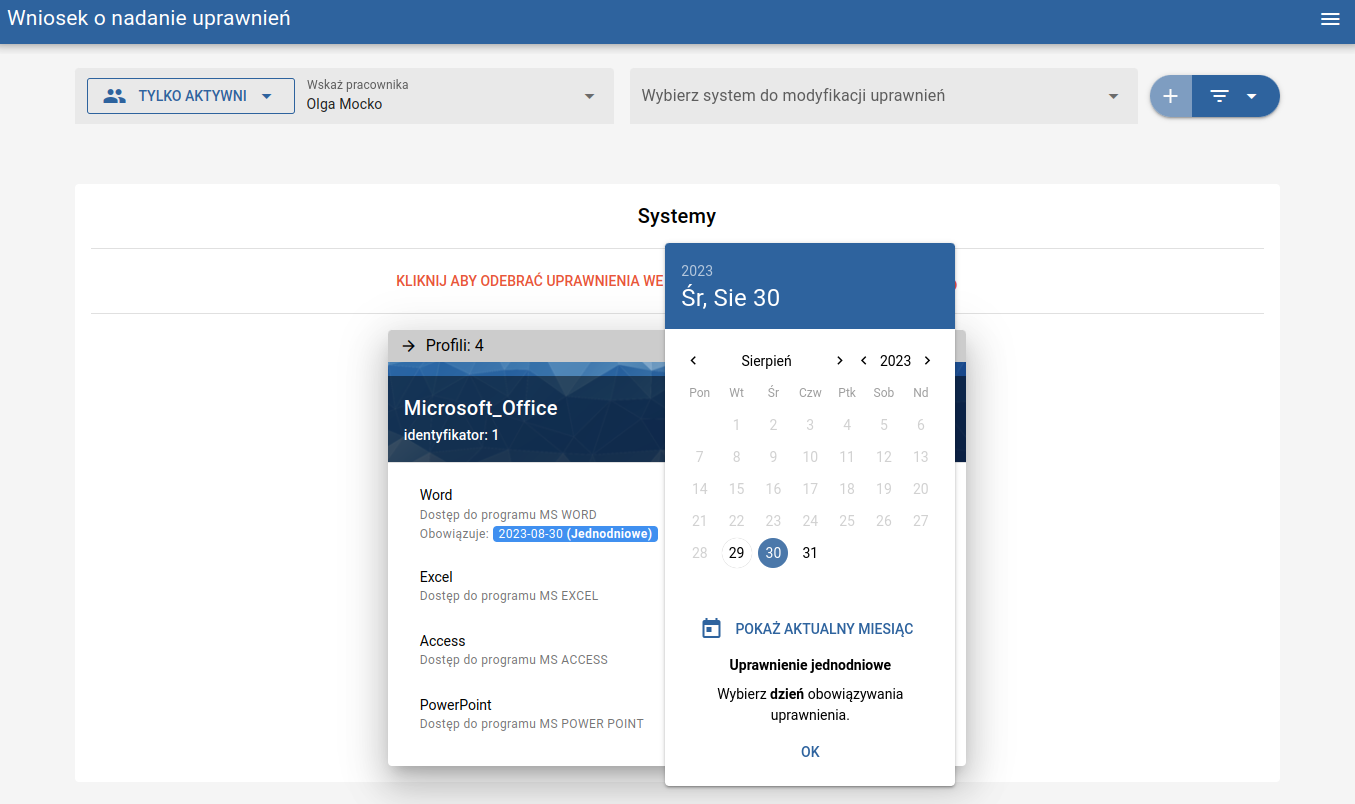Go to next year after 2023
1355x804 pixels.
point(927,361)
